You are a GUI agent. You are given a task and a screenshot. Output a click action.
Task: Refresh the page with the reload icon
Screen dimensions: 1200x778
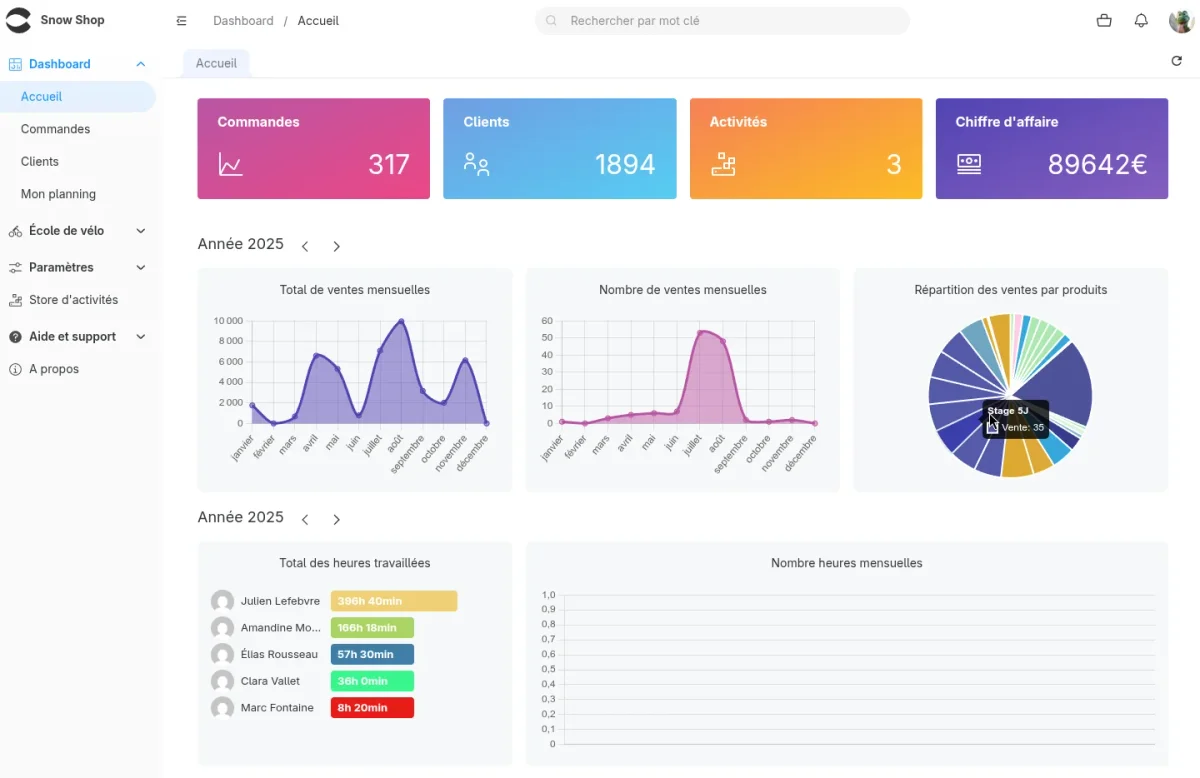coord(1177,60)
